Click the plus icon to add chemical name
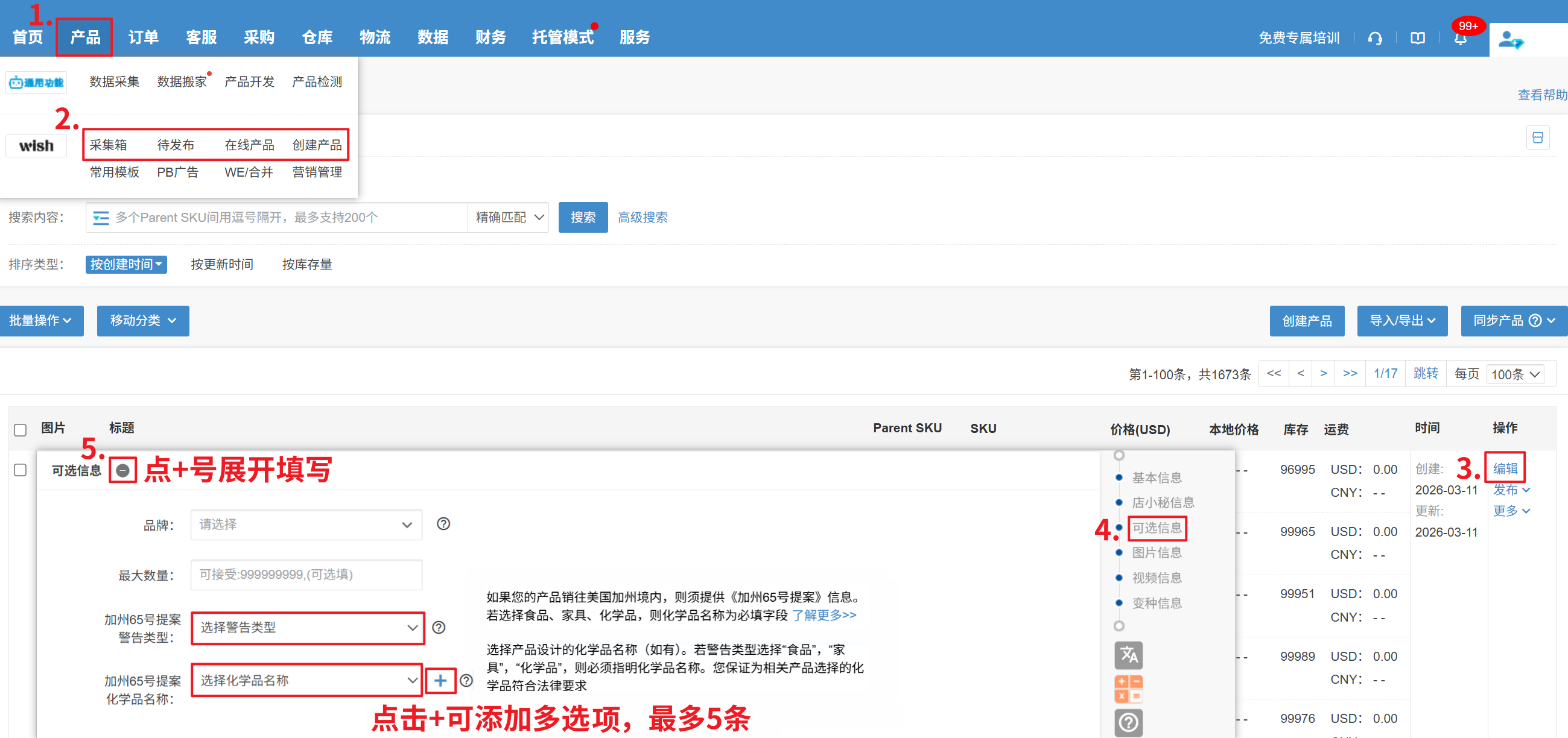Viewport: 1568px width, 738px height. (x=440, y=680)
